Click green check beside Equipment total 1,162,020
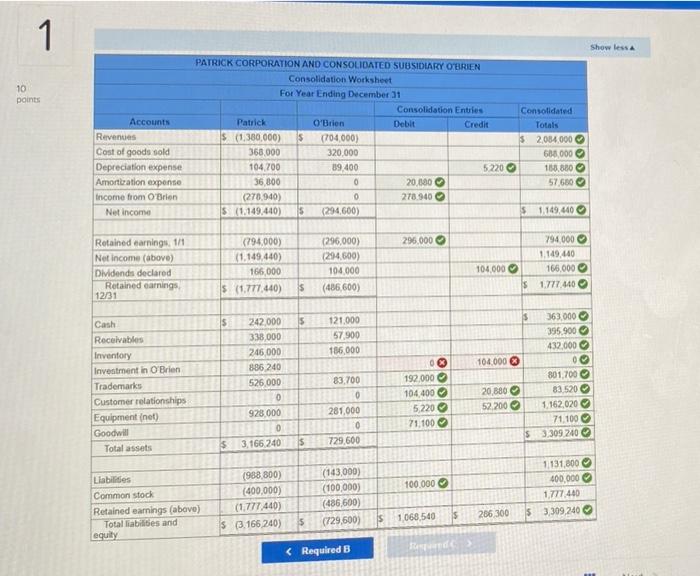This screenshot has height=576, width=700. click(585, 404)
